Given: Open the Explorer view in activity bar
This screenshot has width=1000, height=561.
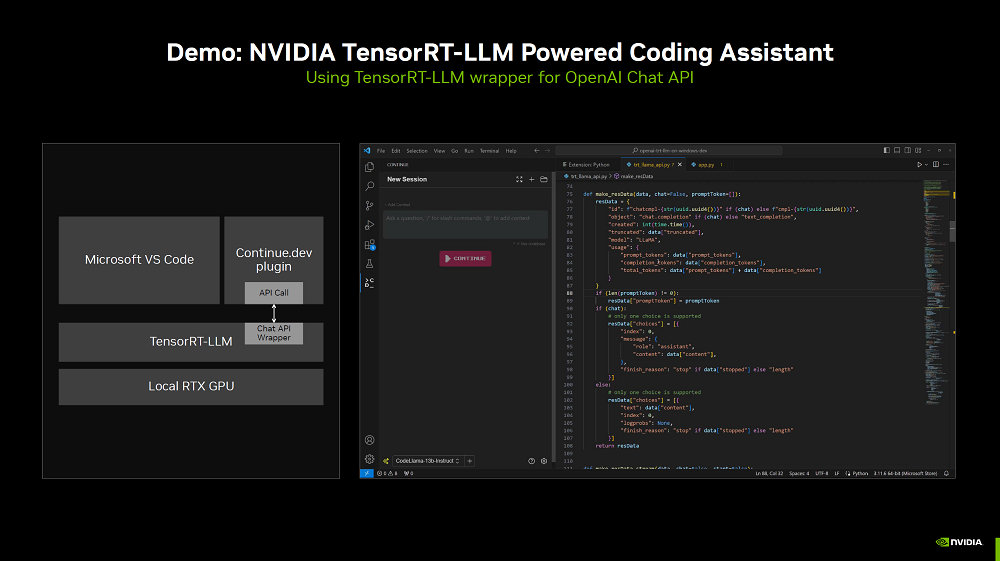Looking at the screenshot, I should click(x=369, y=167).
